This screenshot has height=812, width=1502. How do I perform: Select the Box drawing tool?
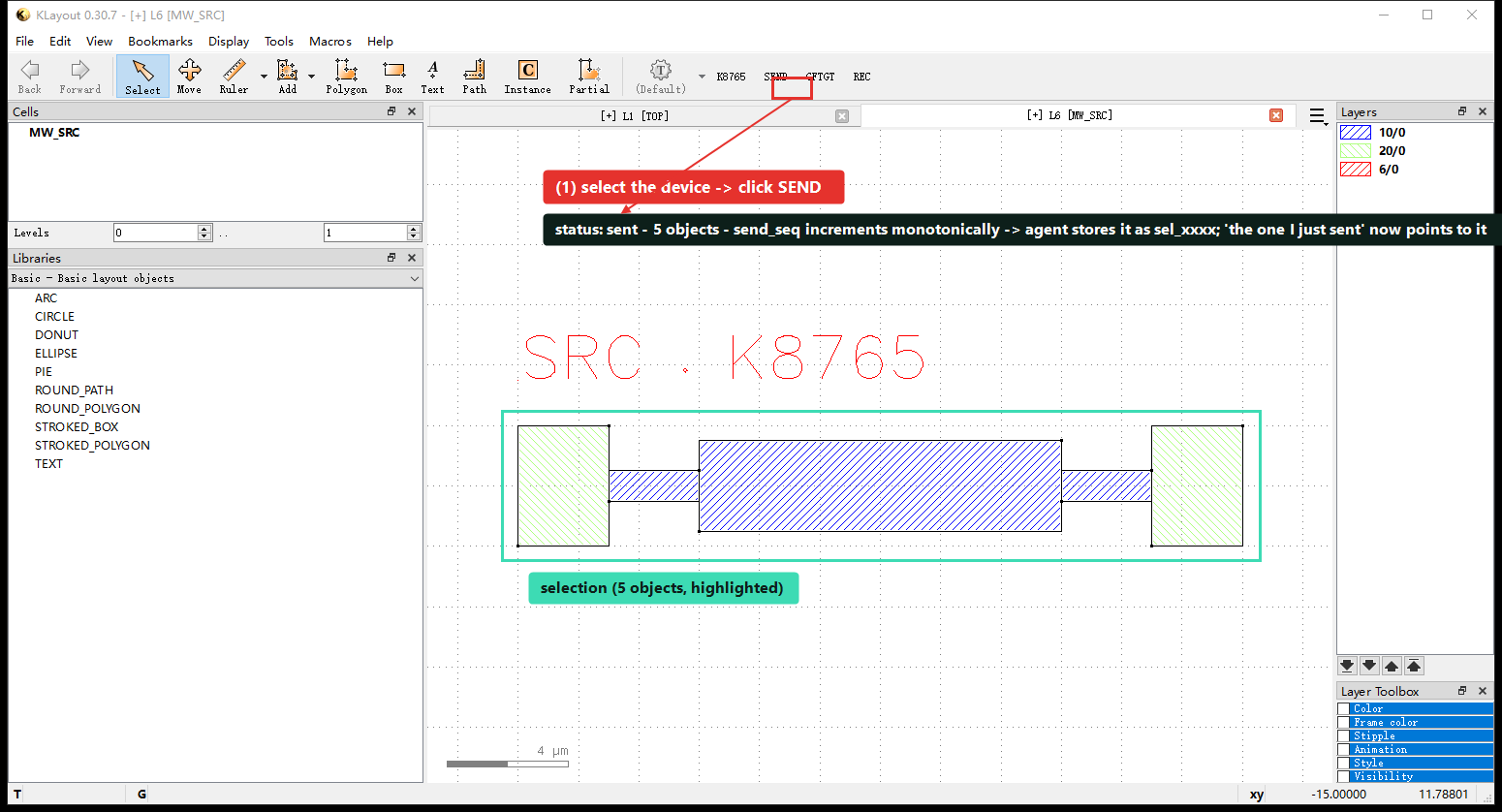click(393, 77)
